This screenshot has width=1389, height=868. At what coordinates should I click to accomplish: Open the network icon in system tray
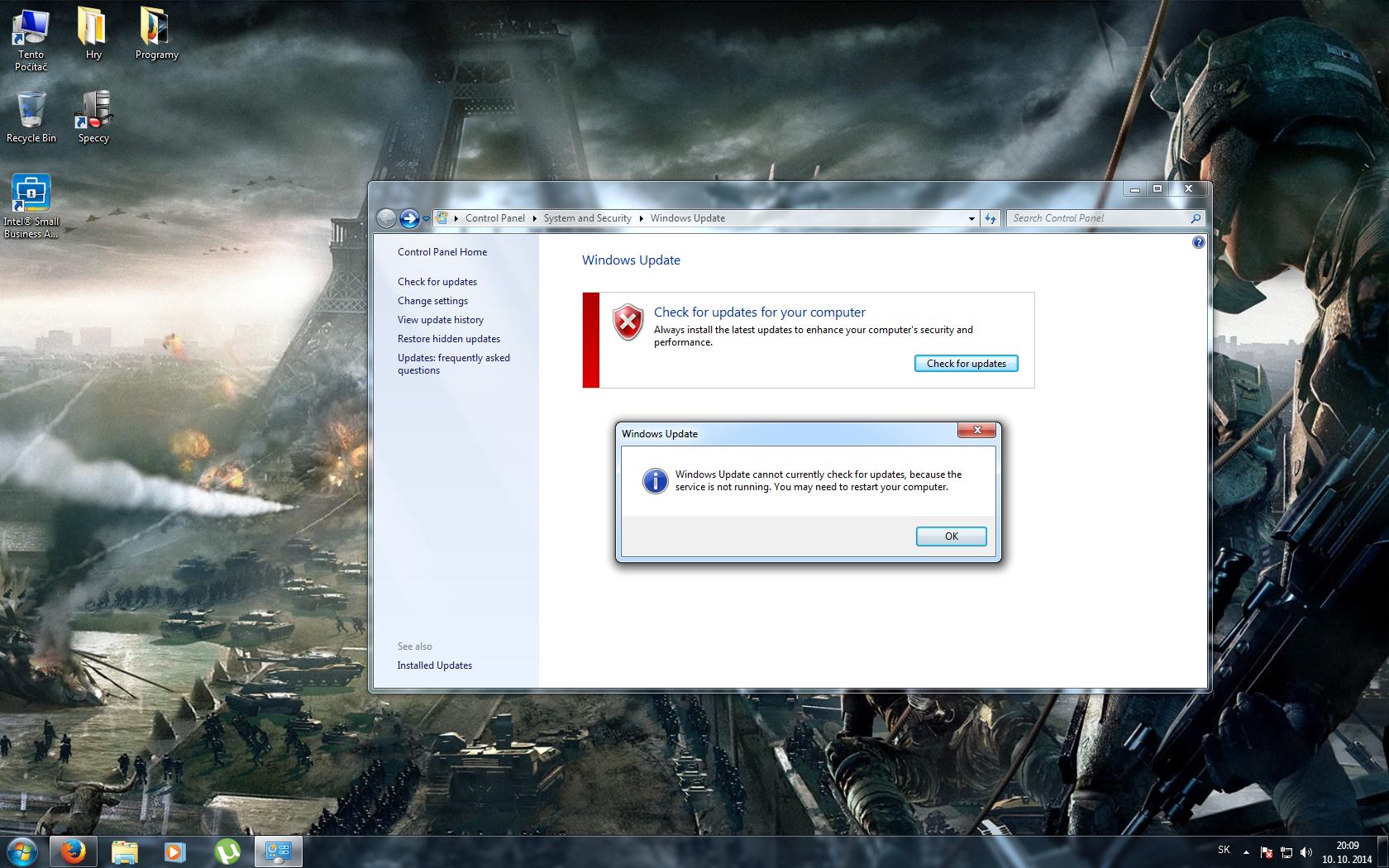pyautogui.click(x=1286, y=852)
